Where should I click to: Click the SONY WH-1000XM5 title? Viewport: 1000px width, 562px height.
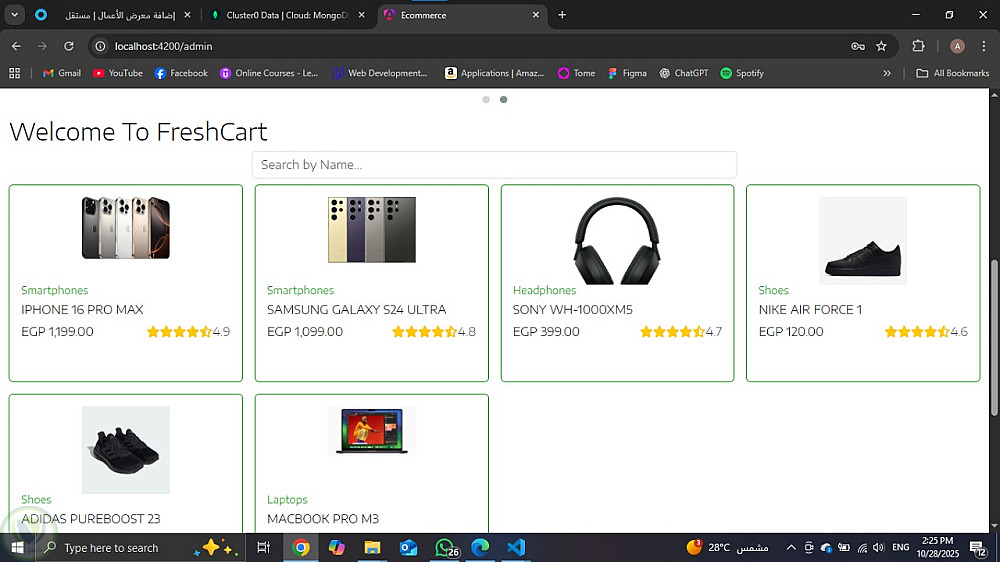(x=573, y=310)
